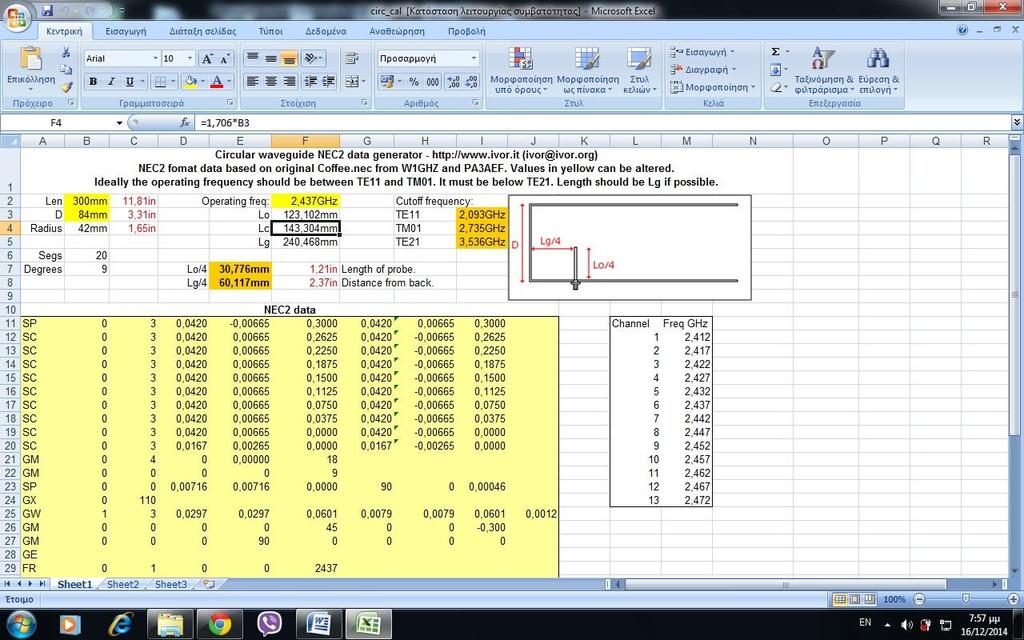Open the Αναθεώρηση review tab
Image resolution: width=1024 pixels, height=640 pixels.
tap(397, 31)
